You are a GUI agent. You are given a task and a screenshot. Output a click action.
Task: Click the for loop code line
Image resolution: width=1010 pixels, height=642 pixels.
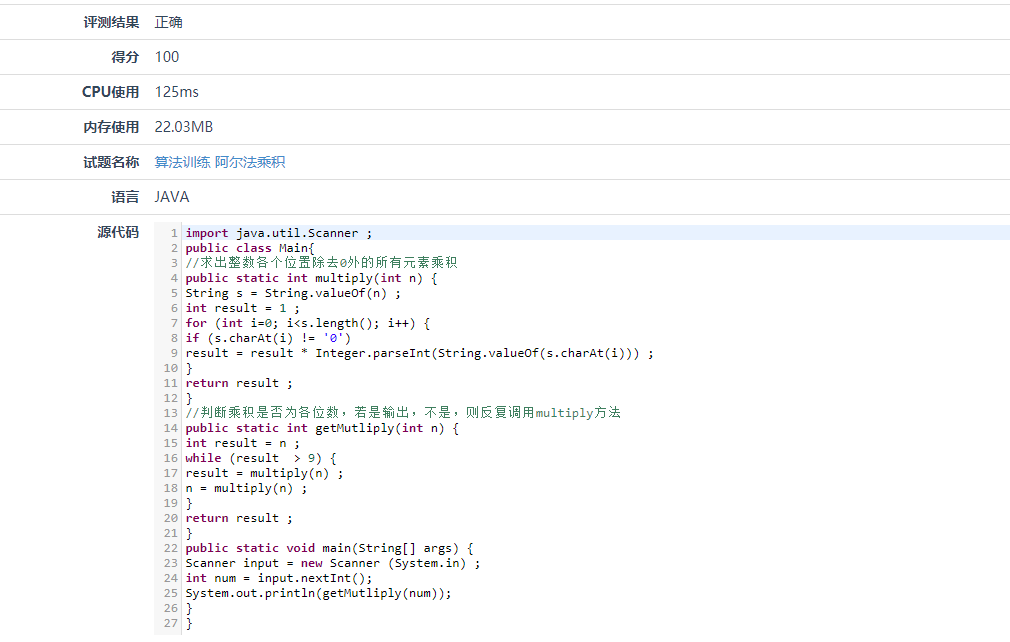point(308,323)
